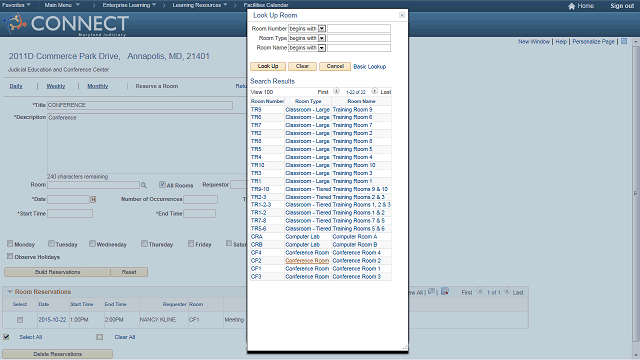Click the Reset button
640x360 pixels.
129,272
